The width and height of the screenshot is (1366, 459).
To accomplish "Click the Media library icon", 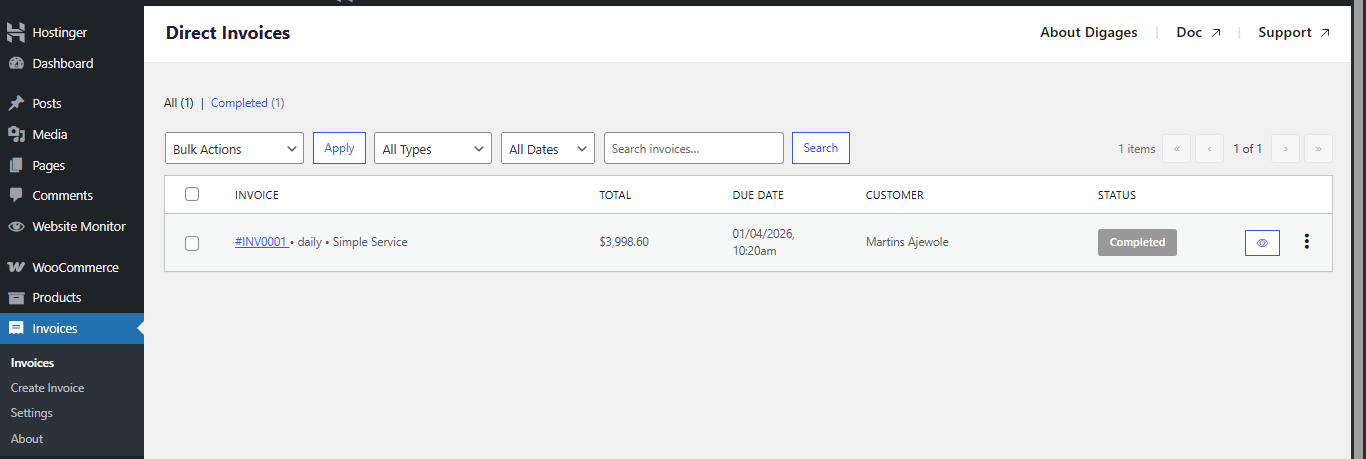I will (x=16, y=134).
